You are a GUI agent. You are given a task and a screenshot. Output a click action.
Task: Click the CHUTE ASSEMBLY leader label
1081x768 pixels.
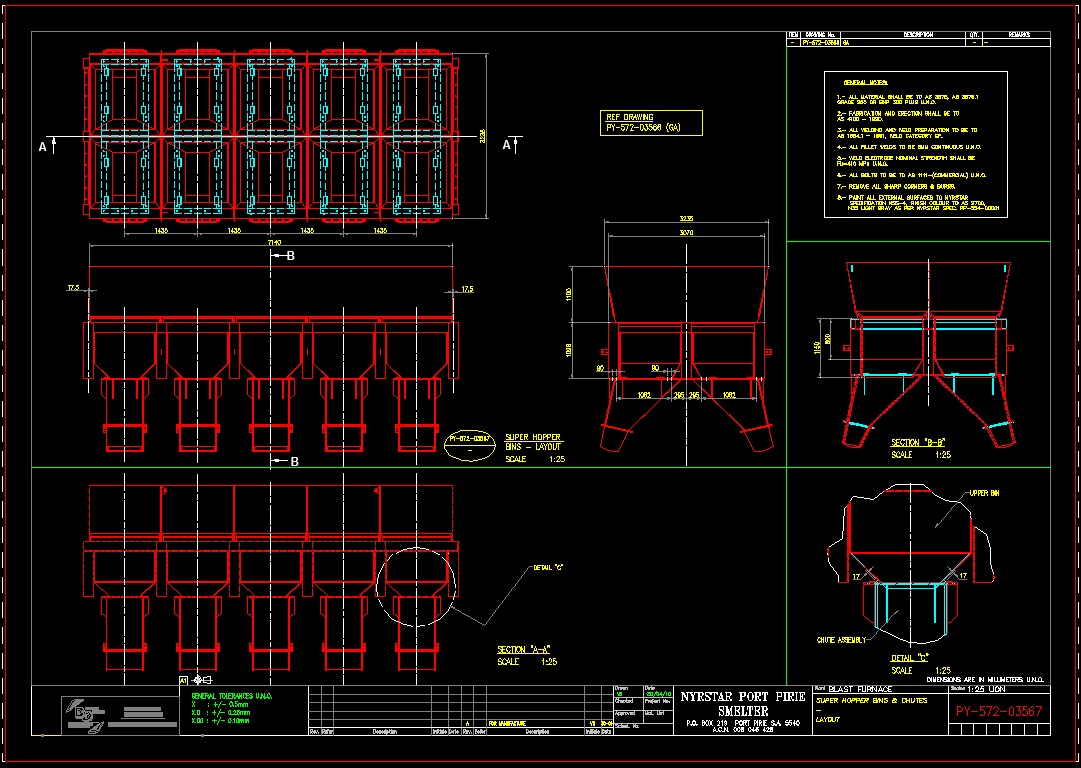pos(841,640)
